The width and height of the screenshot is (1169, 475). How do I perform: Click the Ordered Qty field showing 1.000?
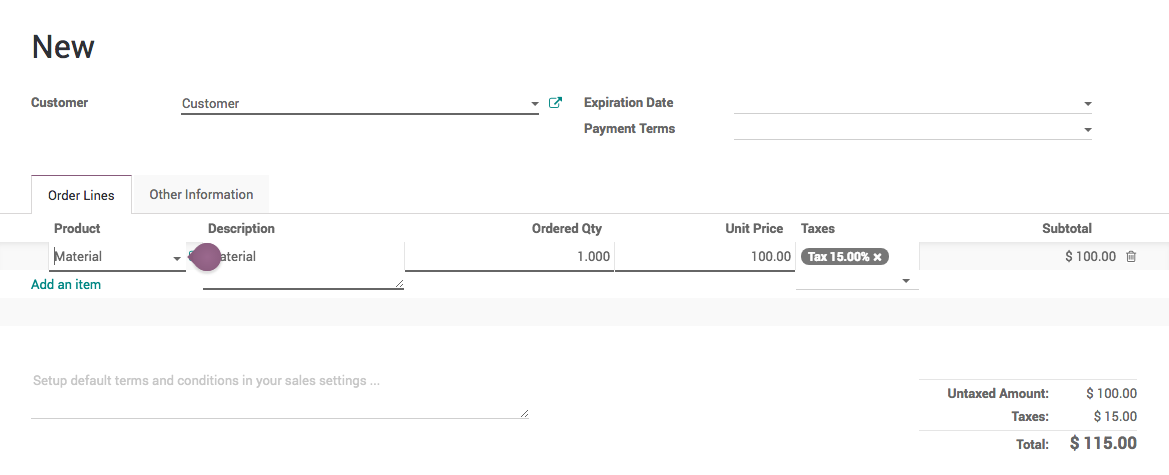tap(509, 257)
